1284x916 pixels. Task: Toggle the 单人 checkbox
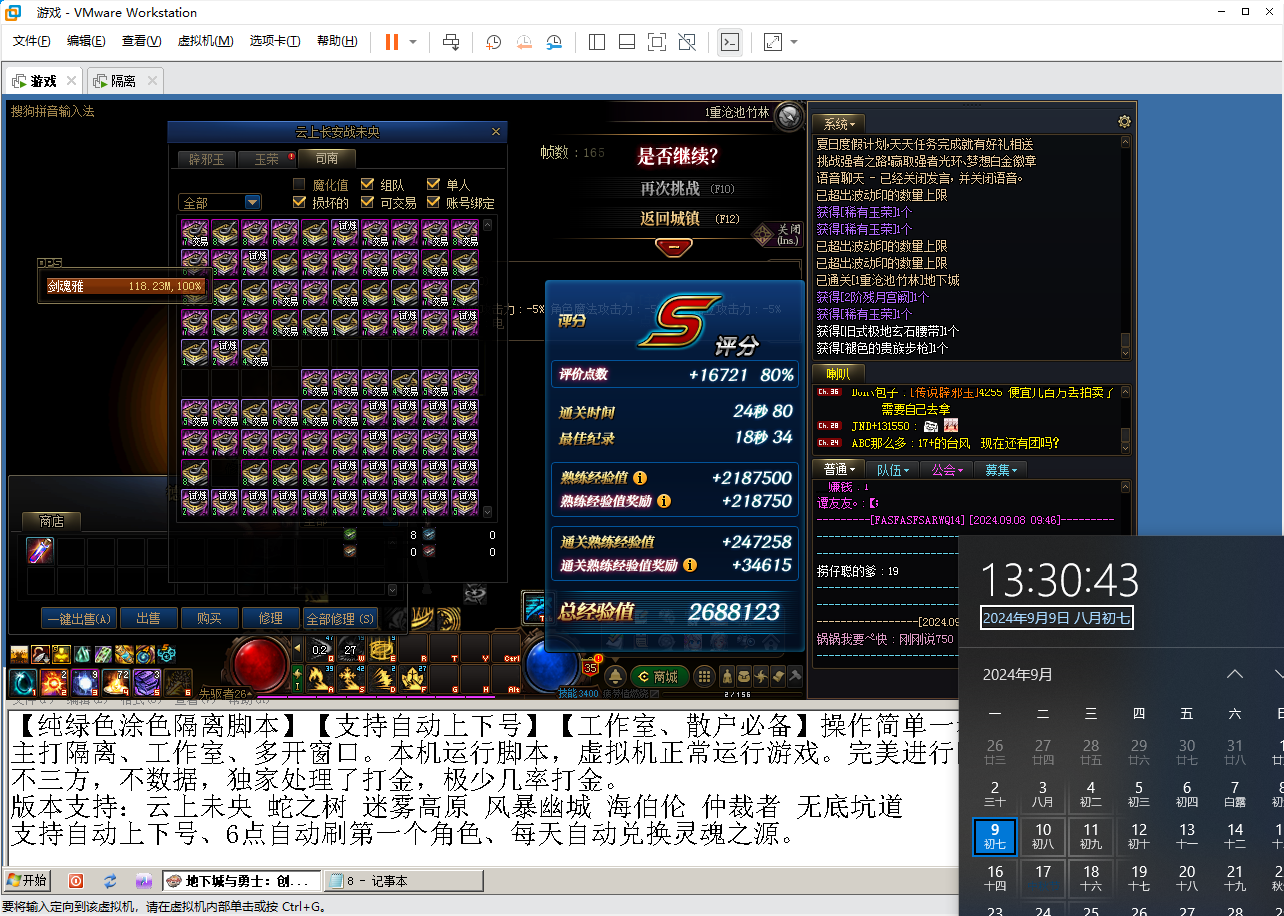pyautogui.click(x=433, y=184)
